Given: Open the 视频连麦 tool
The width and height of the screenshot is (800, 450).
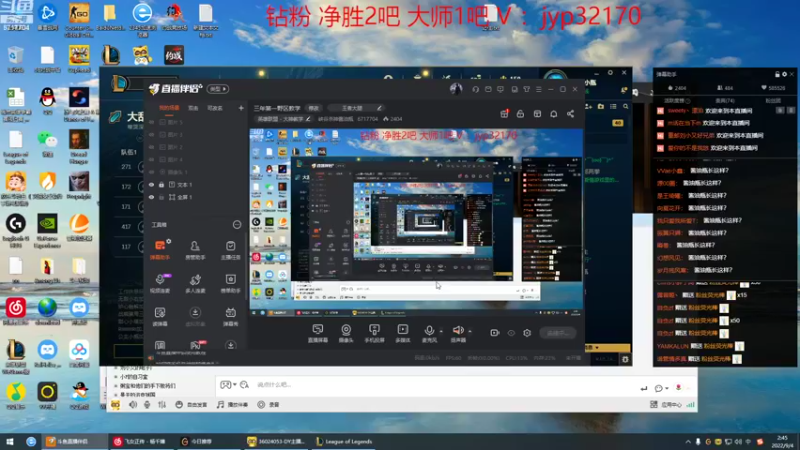Looking at the screenshot, I should pyautogui.click(x=160, y=283).
